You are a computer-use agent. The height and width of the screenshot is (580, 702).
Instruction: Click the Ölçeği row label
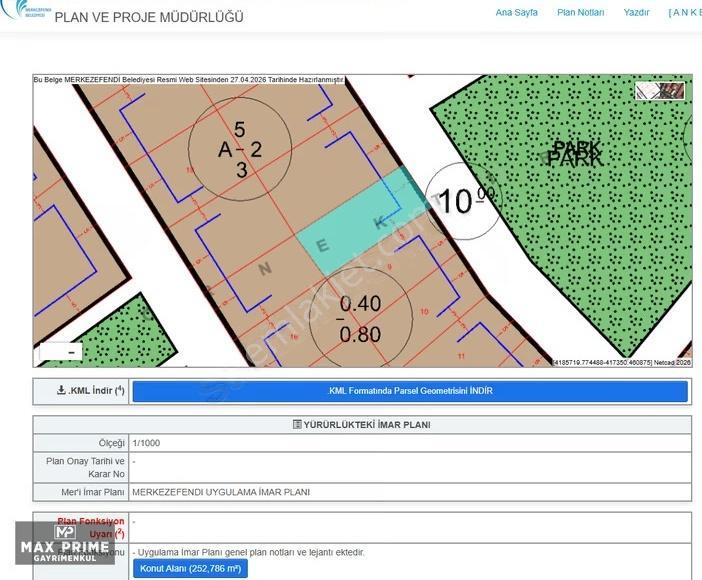[x=111, y=443]
